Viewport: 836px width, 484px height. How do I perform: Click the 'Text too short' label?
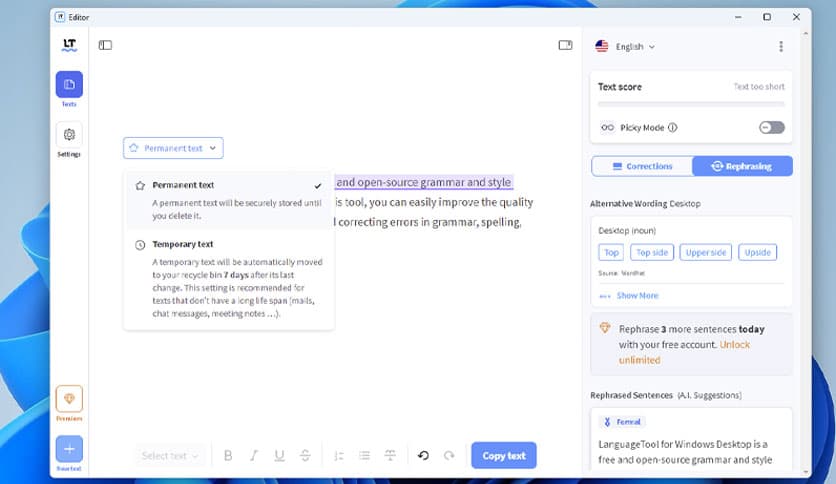click(x=759, y=86)
